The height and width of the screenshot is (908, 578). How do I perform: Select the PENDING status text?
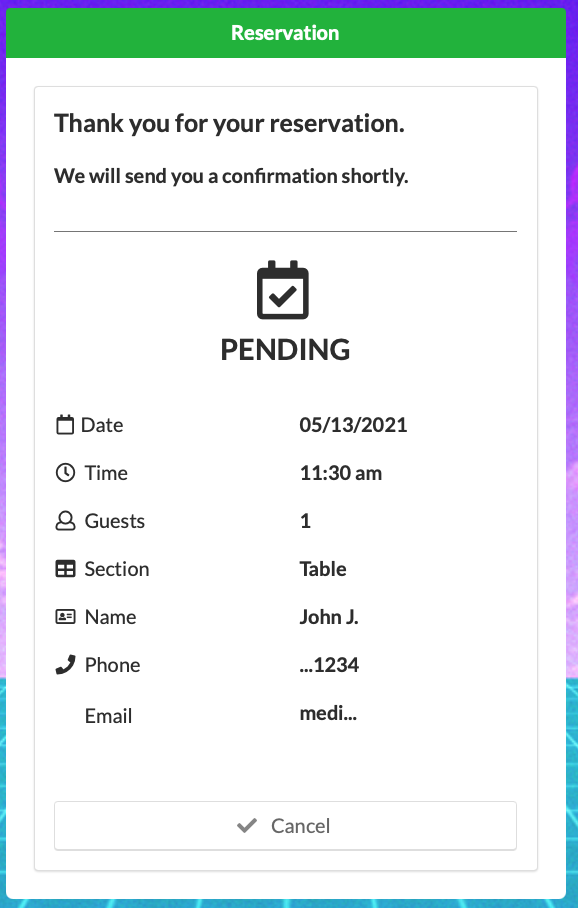286,350
